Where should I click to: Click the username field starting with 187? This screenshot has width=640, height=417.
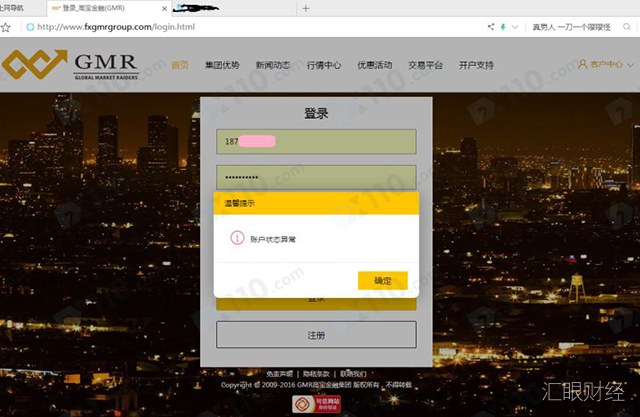(x=316, y=142)
